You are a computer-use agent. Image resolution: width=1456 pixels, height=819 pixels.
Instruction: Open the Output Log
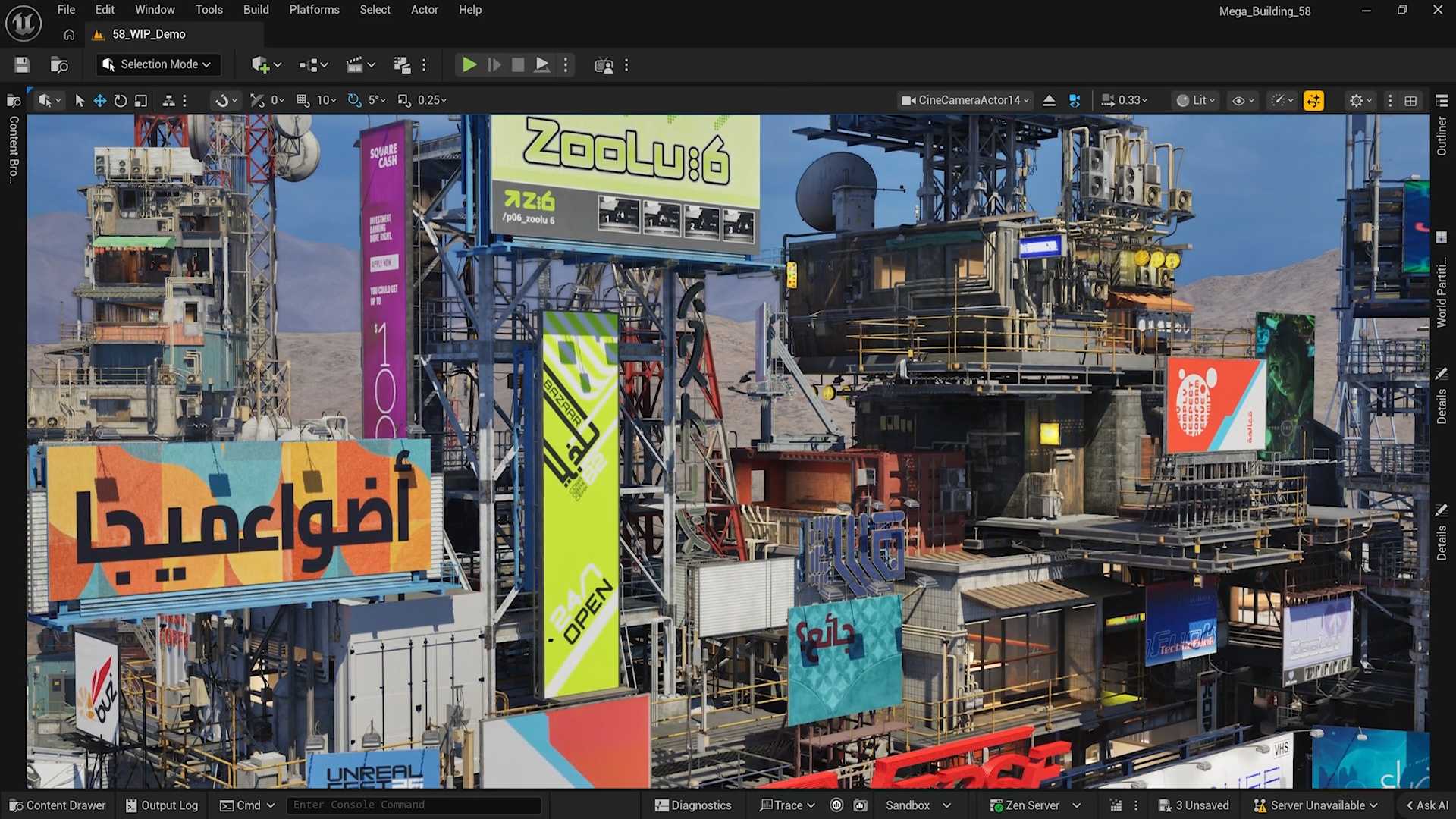162,805
